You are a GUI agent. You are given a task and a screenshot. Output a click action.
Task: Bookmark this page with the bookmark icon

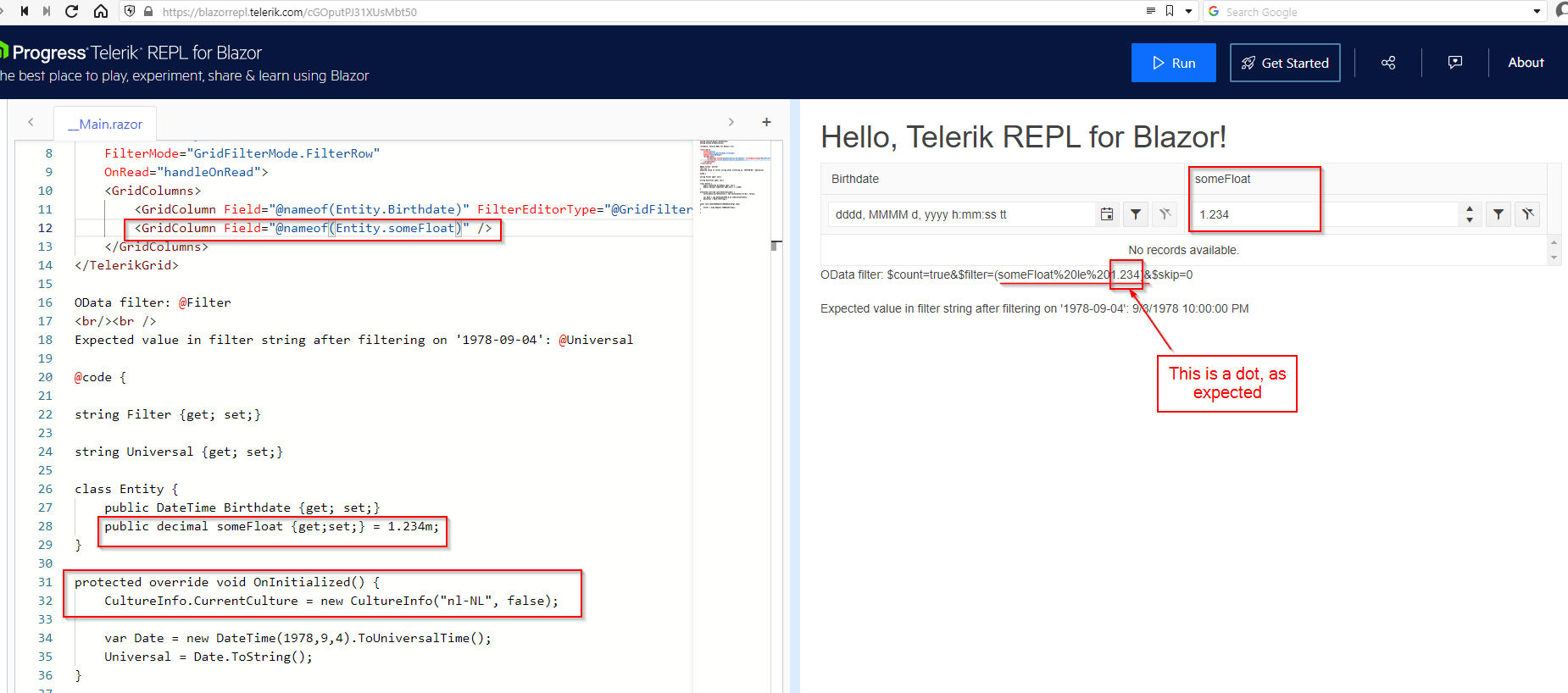tap(1170, 11)
